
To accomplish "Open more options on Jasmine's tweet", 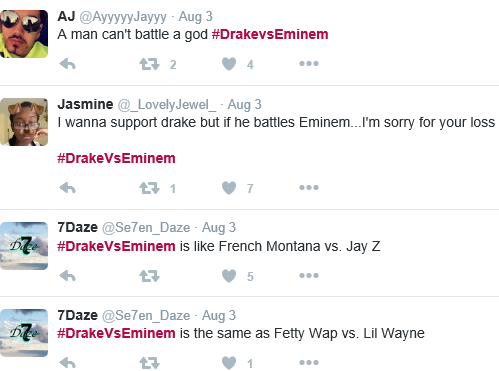I will pos(309,188).
